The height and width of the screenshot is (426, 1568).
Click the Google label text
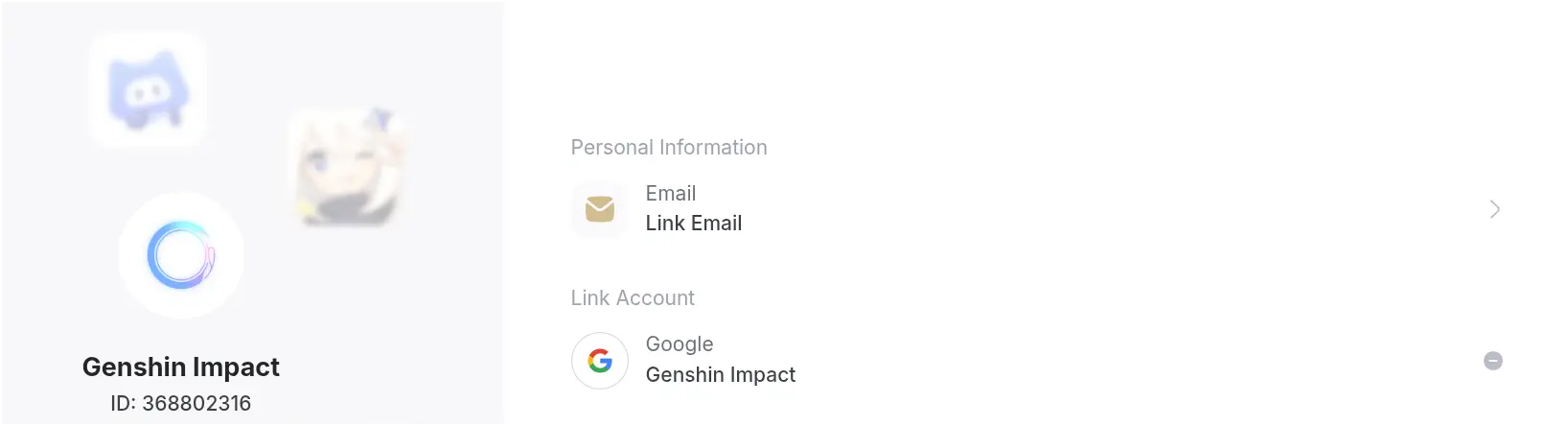pos(679,344)
